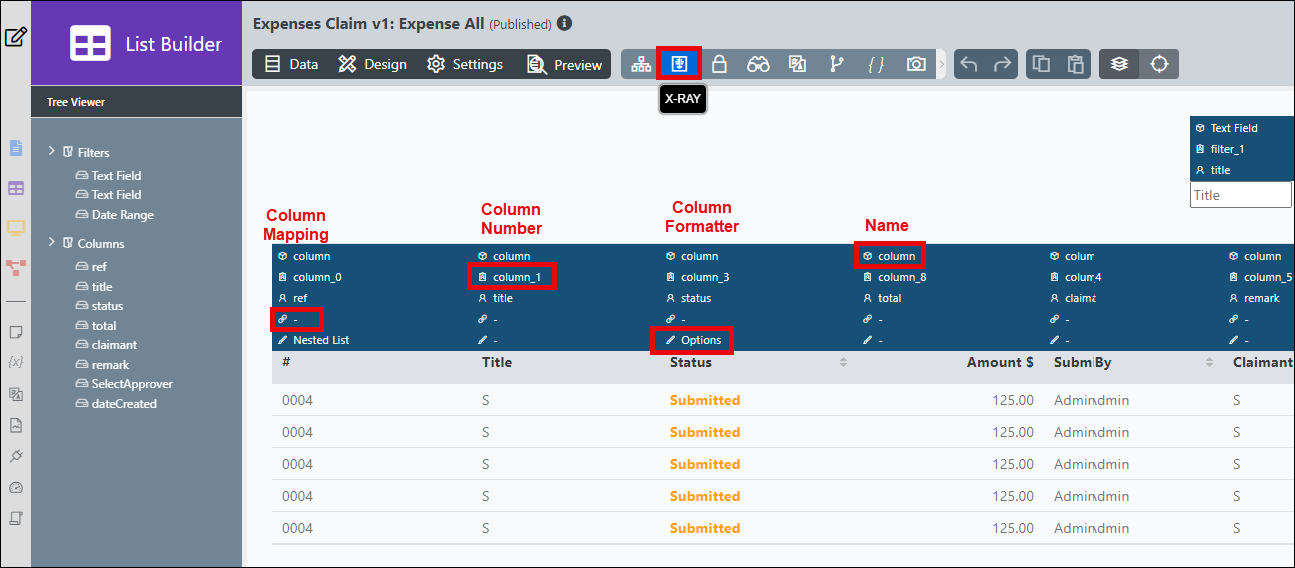Click the # column header
Screen dimensions: 1295x568
point(286,362)
